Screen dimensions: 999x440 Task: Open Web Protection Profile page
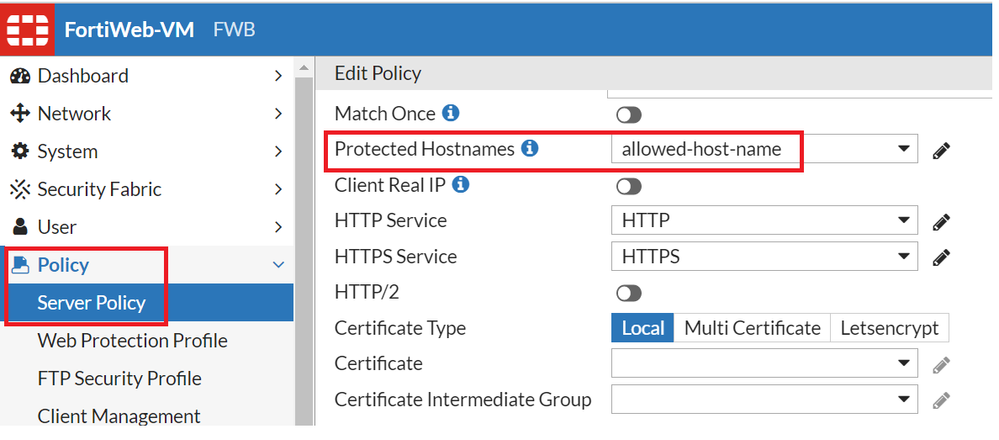tap(132, 341)
